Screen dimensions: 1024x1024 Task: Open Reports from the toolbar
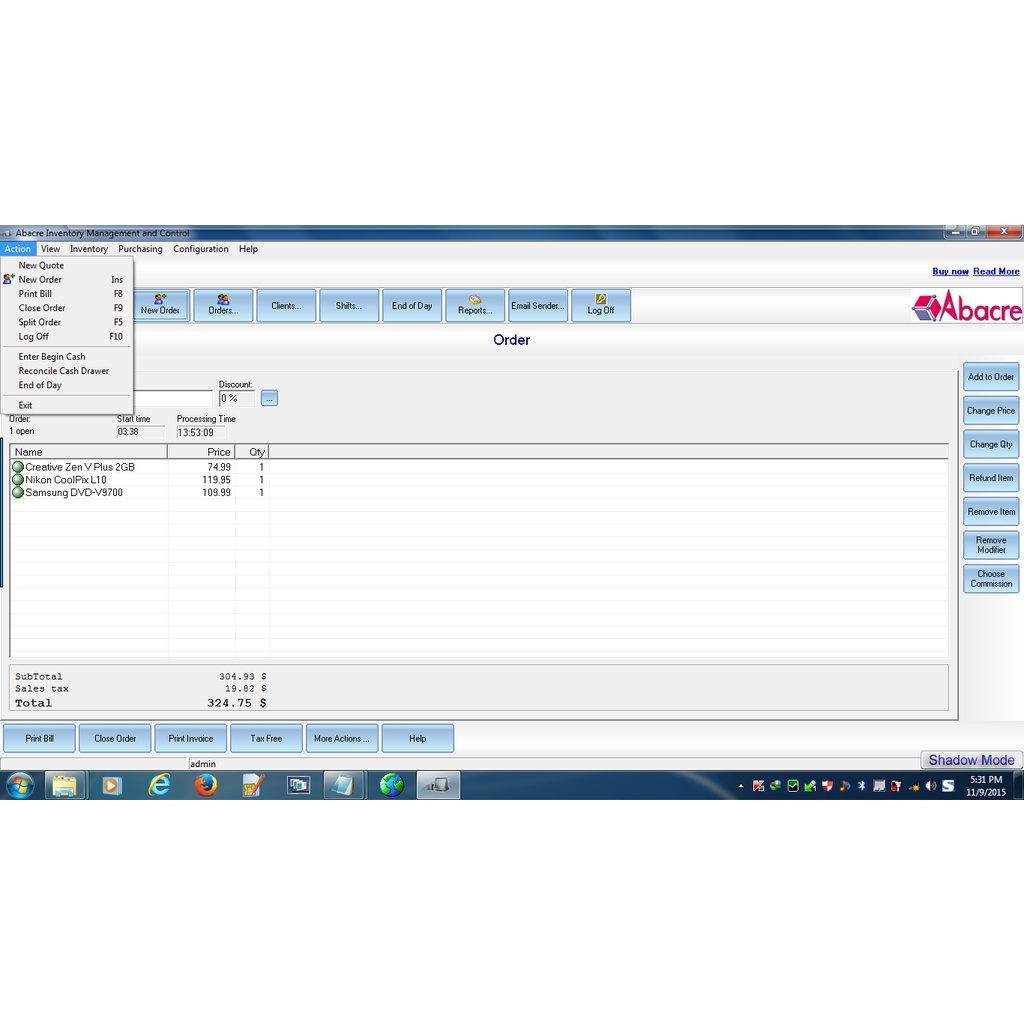pos(475,306)
